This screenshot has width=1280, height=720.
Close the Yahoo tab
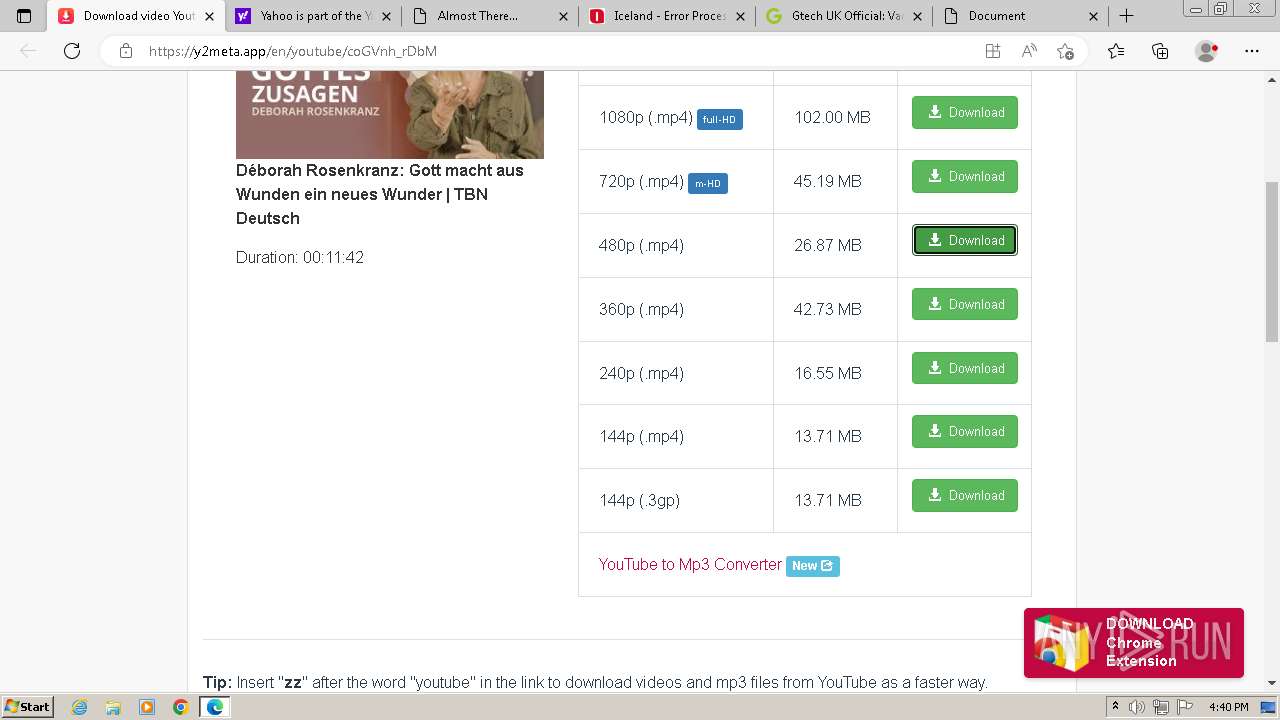tap(385, 16)
